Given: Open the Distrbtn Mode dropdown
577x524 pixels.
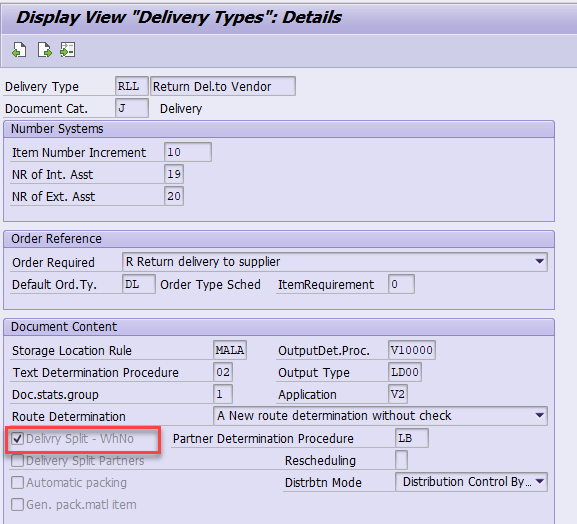Looking at the screenshot, I should click(x=539, y=482).
